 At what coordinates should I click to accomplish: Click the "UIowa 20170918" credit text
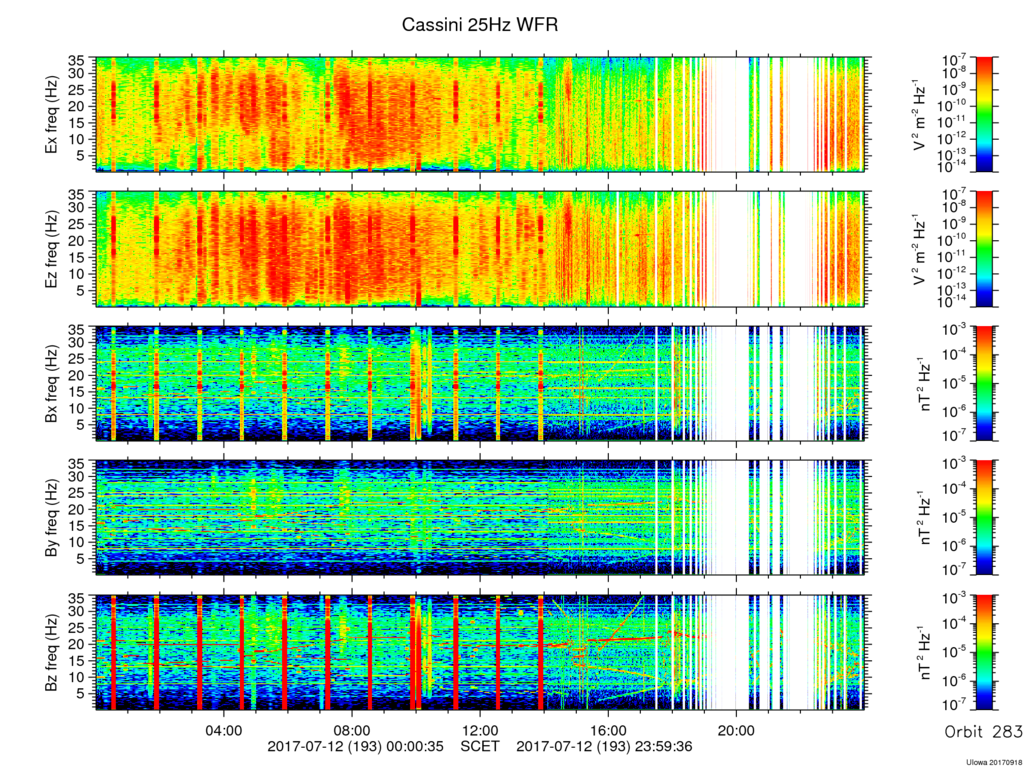[x=993, y=762]
